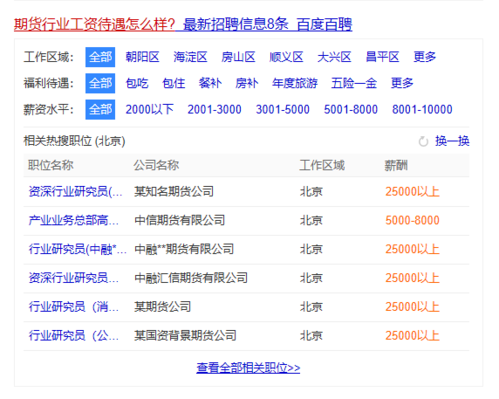The image size is (499, 399).
Task: Open the 资深行业研究员(... job at 某知名期货公司
Action: tap(75, 192)
